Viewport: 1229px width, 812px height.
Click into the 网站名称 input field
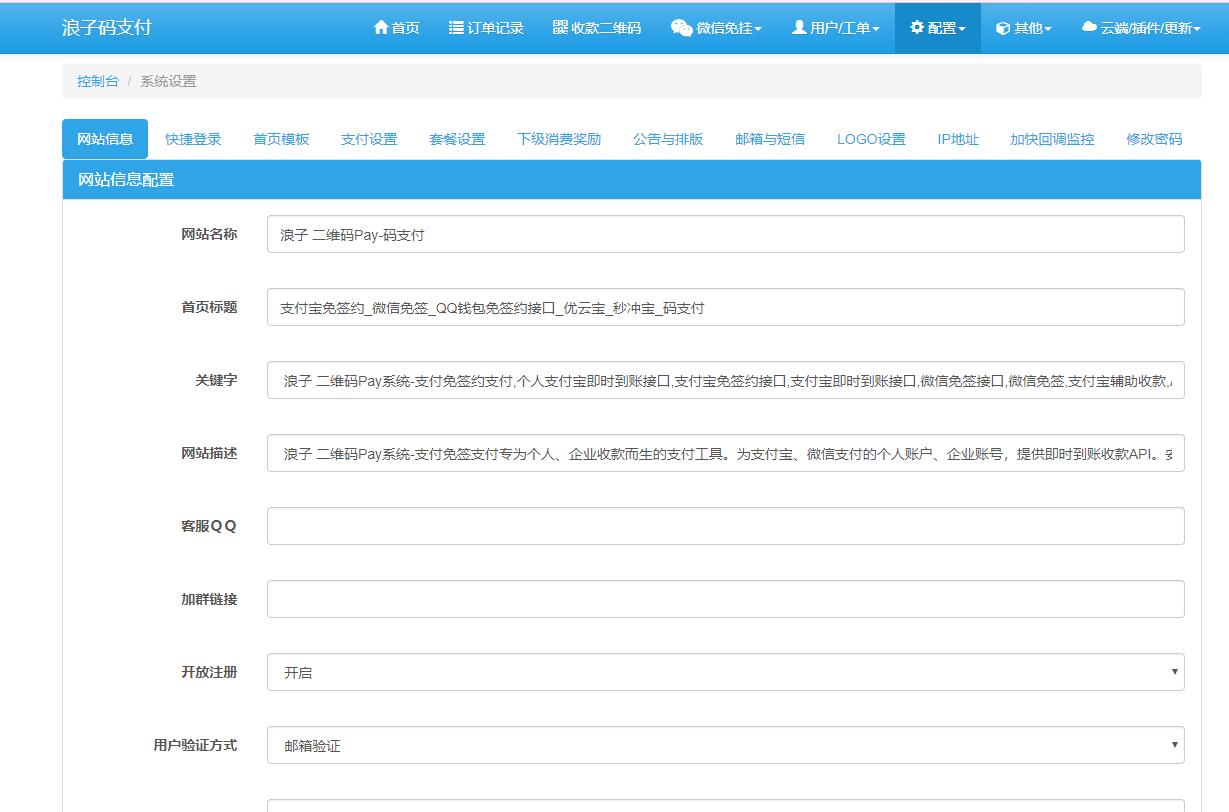click(726, 234)
